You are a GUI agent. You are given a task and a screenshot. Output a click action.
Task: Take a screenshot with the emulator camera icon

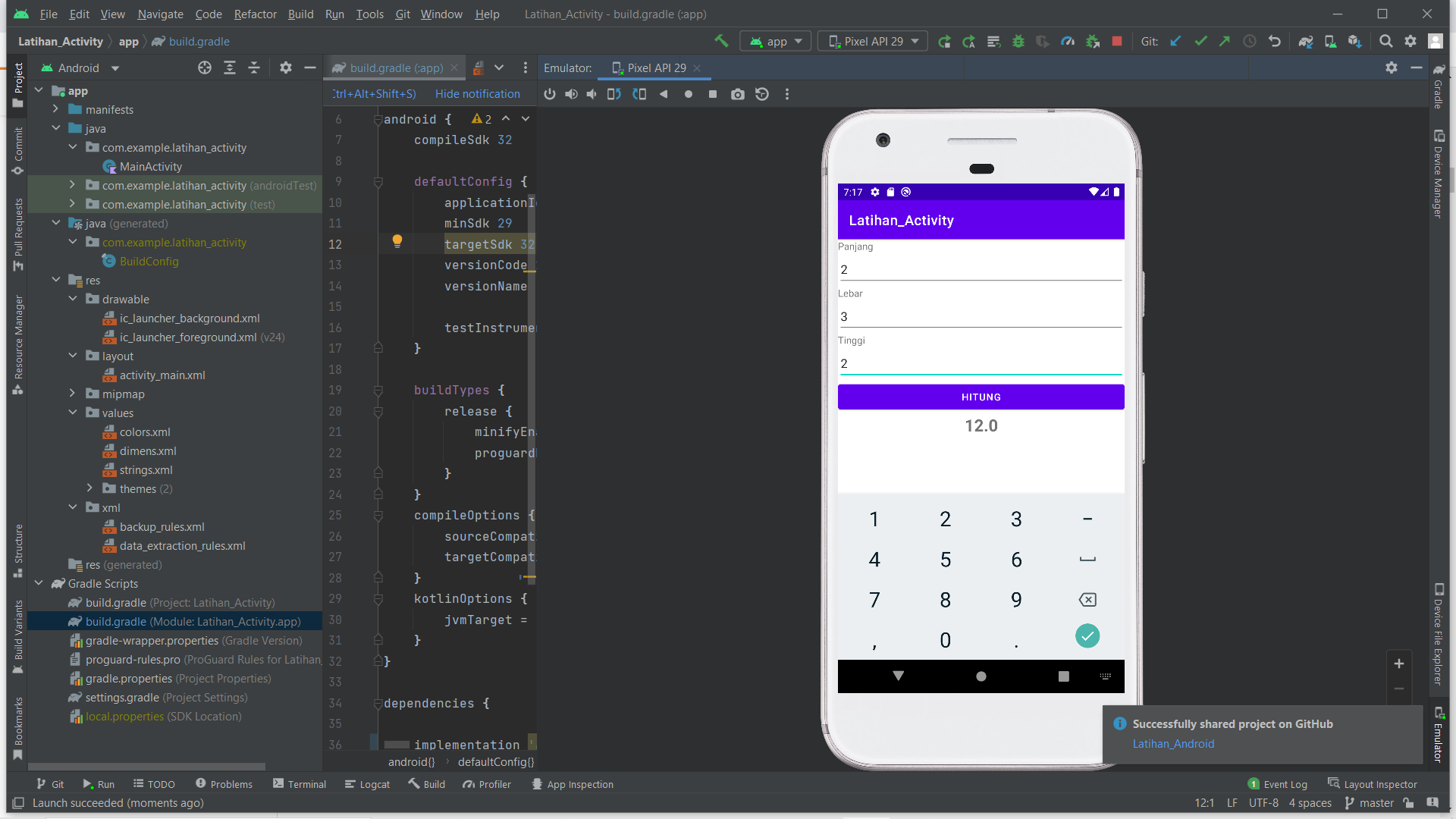click(737, 94)
